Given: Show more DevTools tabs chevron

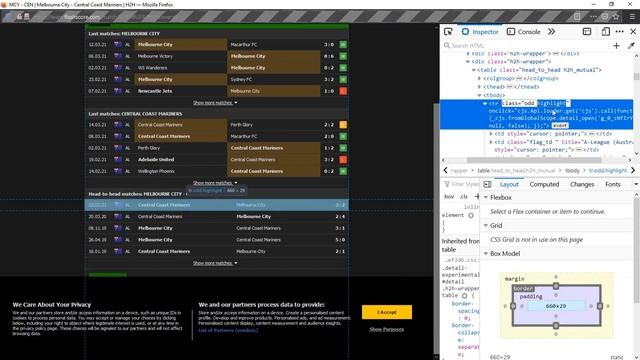Looking at the screenshot, I should [x=551, y=32].
